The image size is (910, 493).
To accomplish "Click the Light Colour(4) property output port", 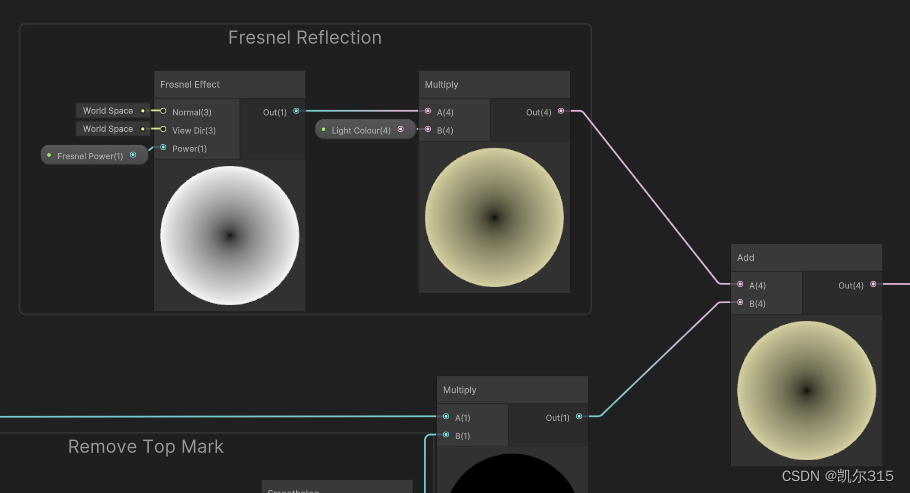I will [x=400, y=129].
